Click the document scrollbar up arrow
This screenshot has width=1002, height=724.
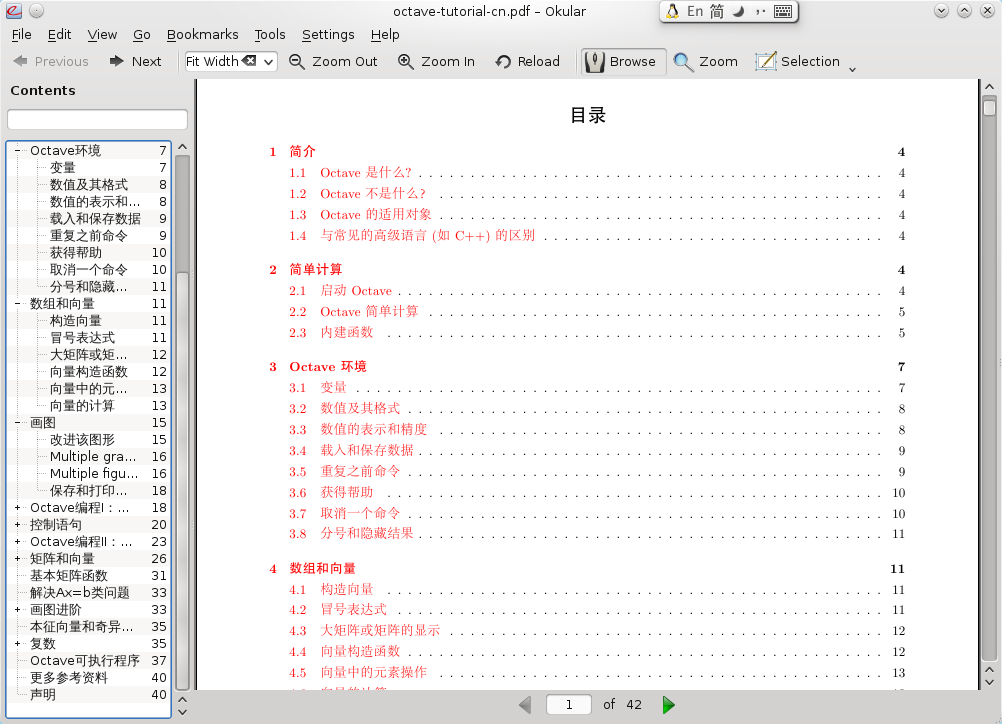(x=989, y=87)
